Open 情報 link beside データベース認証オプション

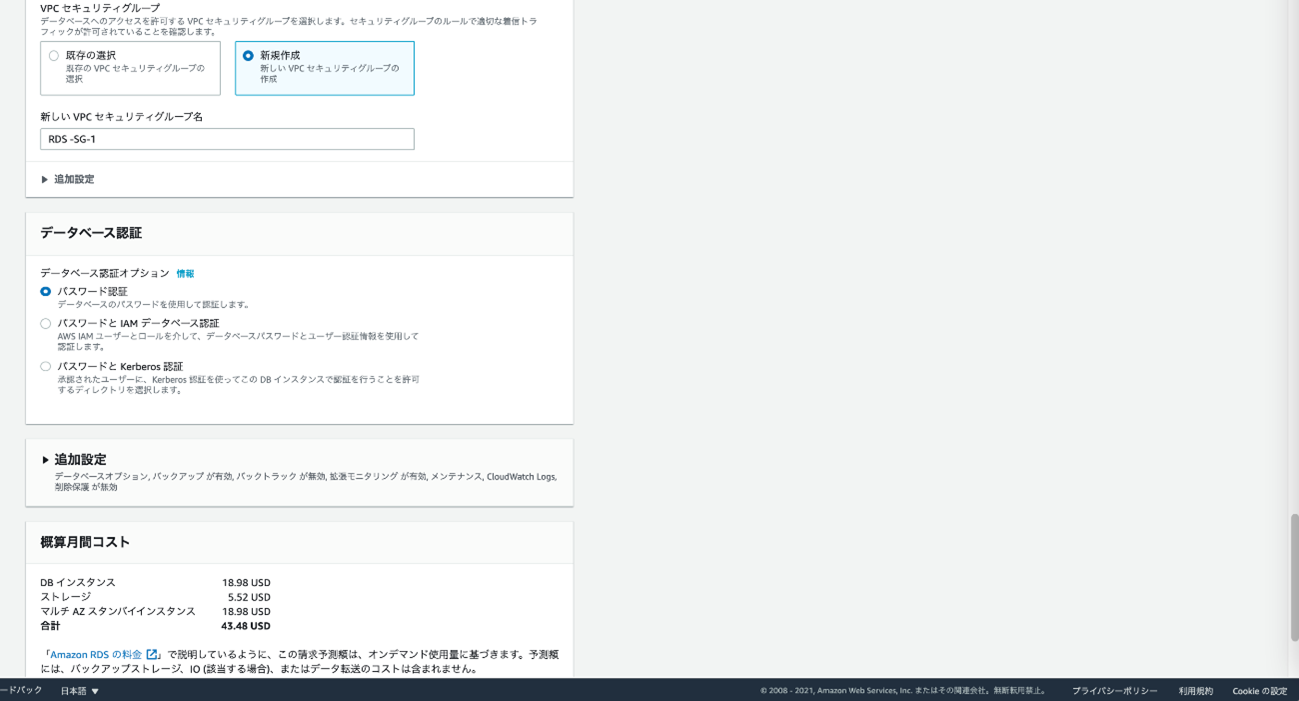[185, 274]
